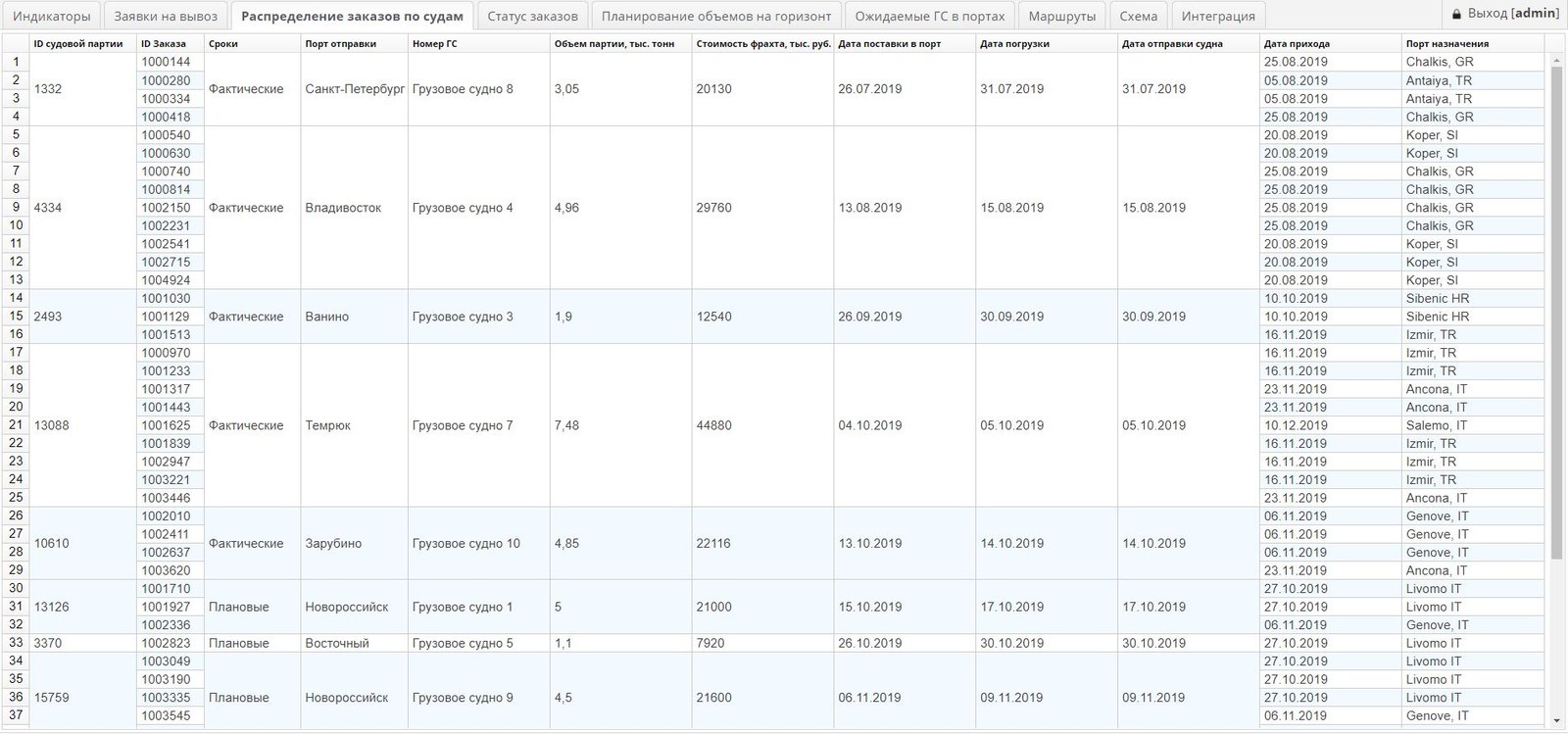This screenshot has width=1568, height=734.
Task: Select row number 33
Action: pos(15,644)
